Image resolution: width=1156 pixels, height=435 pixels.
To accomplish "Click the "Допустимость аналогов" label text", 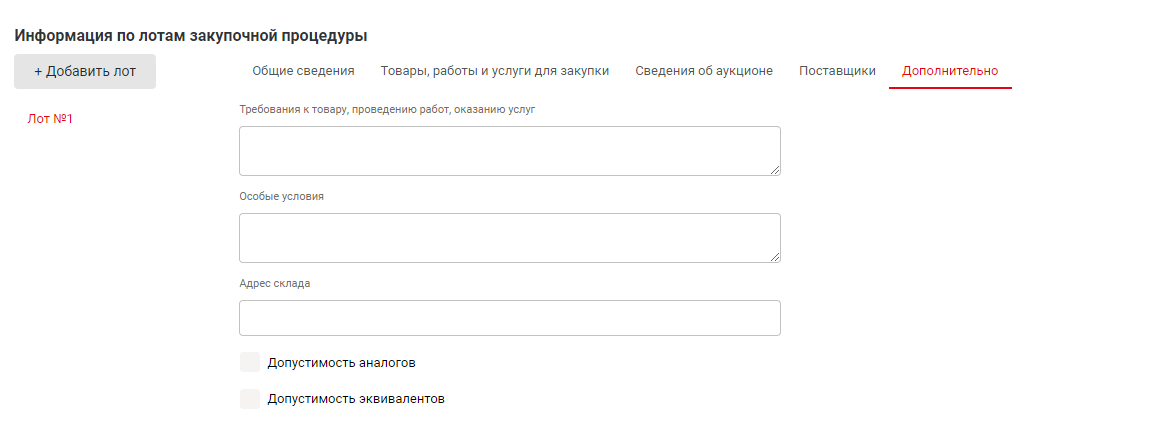I will pyautogui.click(x=341, y=362).
